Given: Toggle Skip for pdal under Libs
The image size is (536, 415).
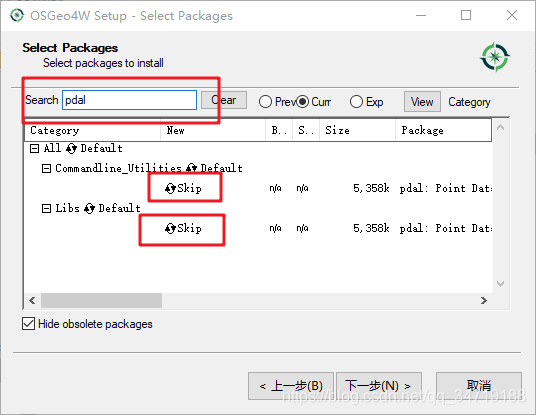Looking at the screenshot, I should click(x=184, y=228).
